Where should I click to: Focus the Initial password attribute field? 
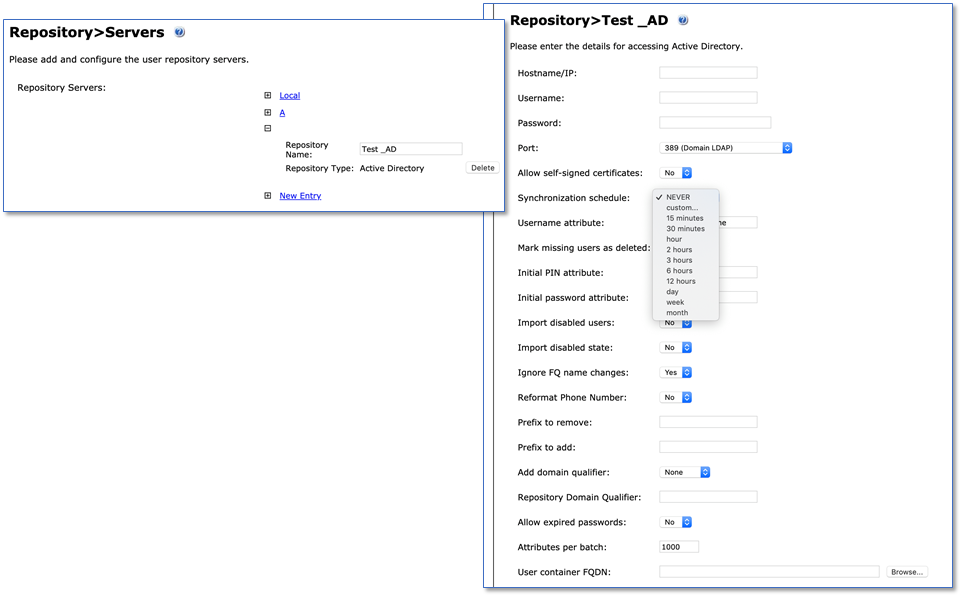pyautogui.click(x=738, y=298)
